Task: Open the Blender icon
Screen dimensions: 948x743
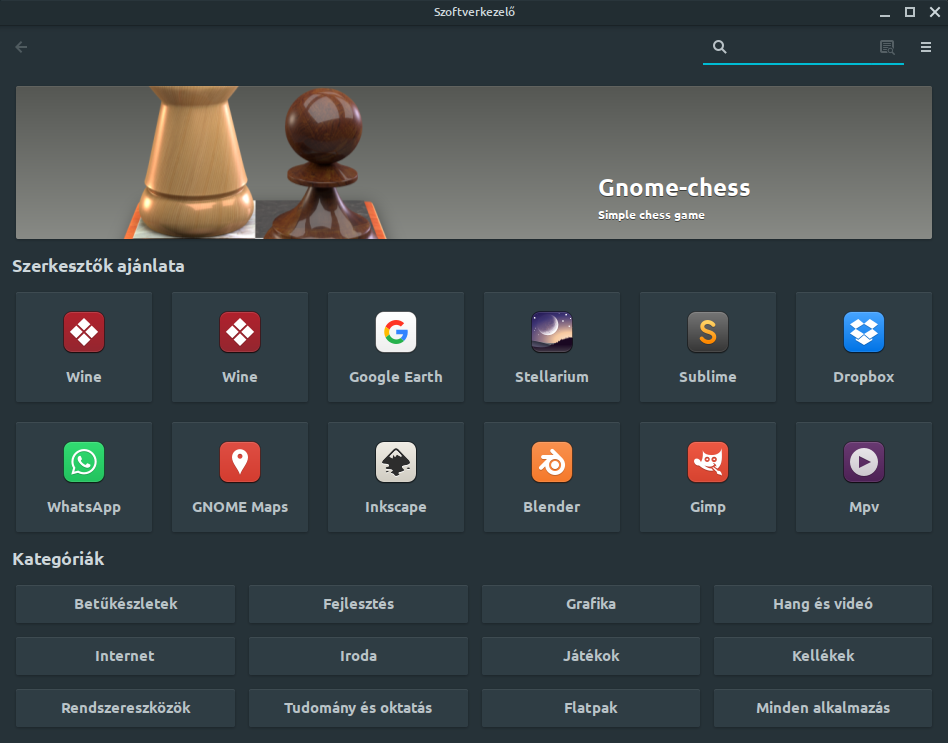Action: click(552, 462)
